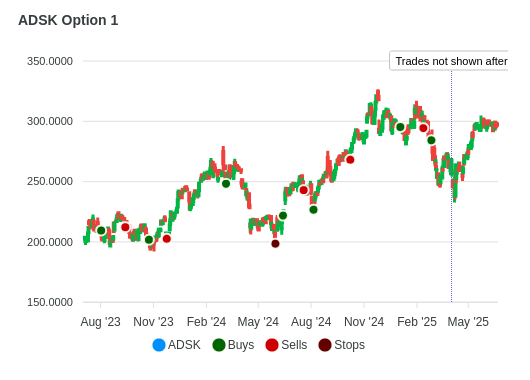Click the sell marker right of the Aug '23 tick
Viewport: 530px width, 380px height.
tap(125, 227)
